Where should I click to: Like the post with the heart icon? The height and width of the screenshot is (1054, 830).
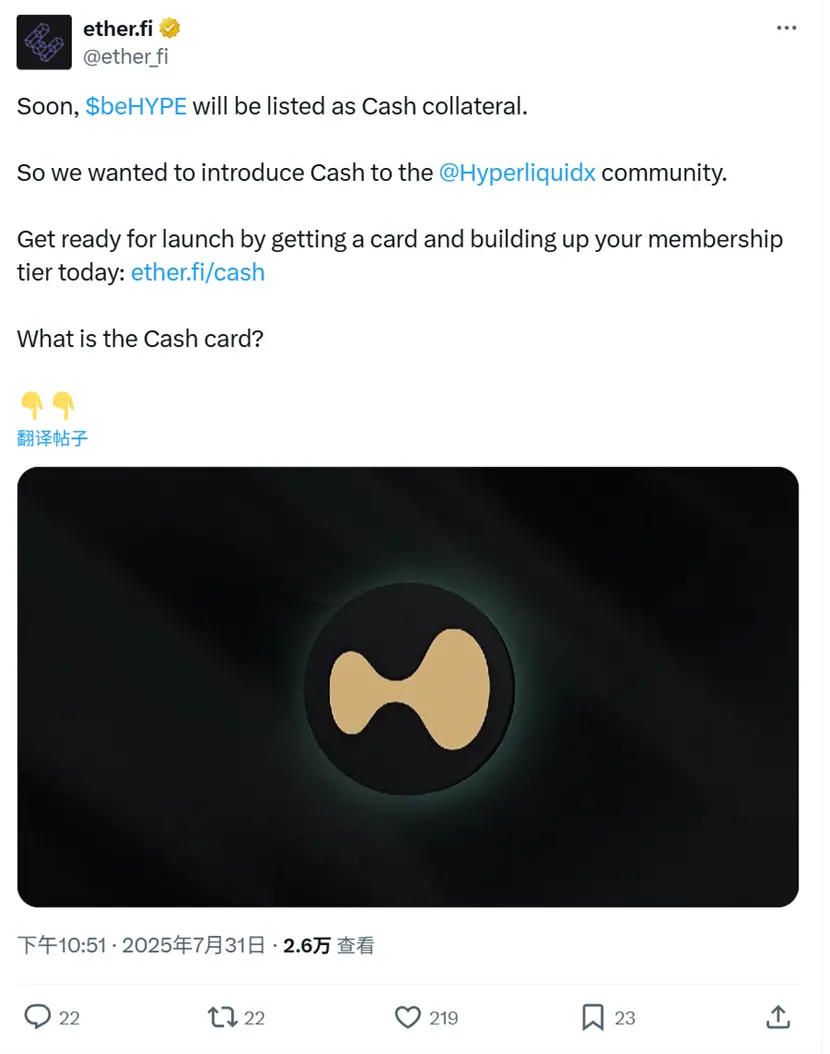coord(407,1017)
